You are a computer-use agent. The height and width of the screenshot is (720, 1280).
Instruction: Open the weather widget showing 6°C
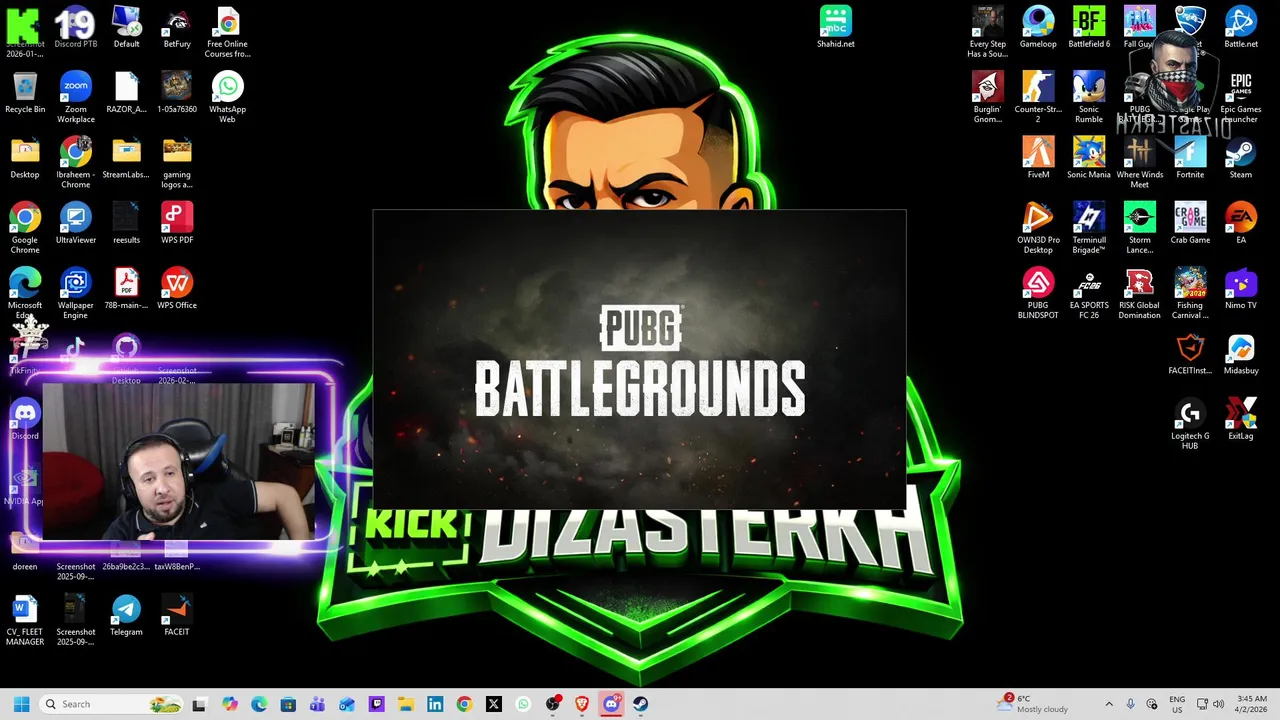pyautogui.click(x=1033, y=704)
